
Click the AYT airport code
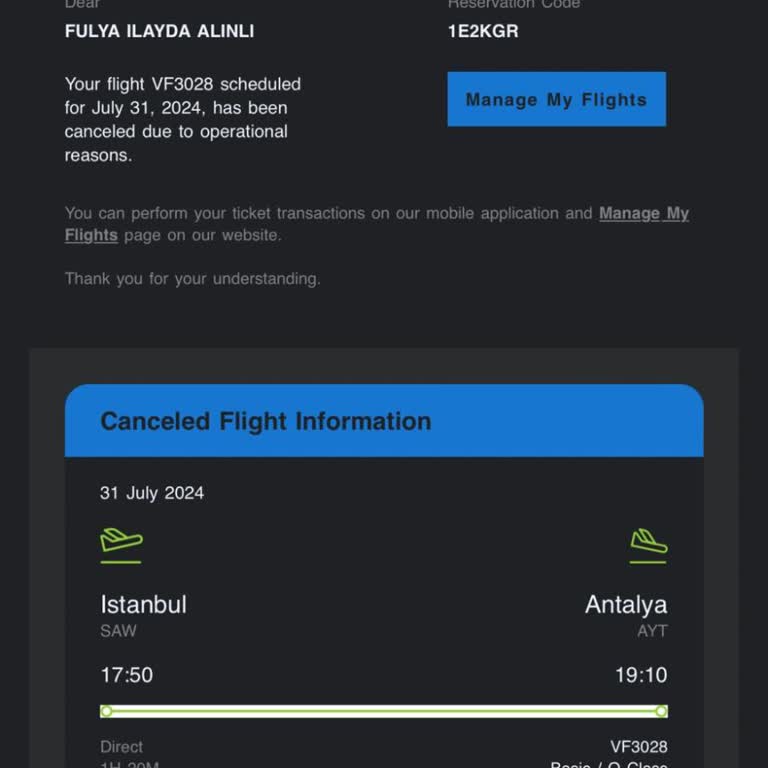652,631
